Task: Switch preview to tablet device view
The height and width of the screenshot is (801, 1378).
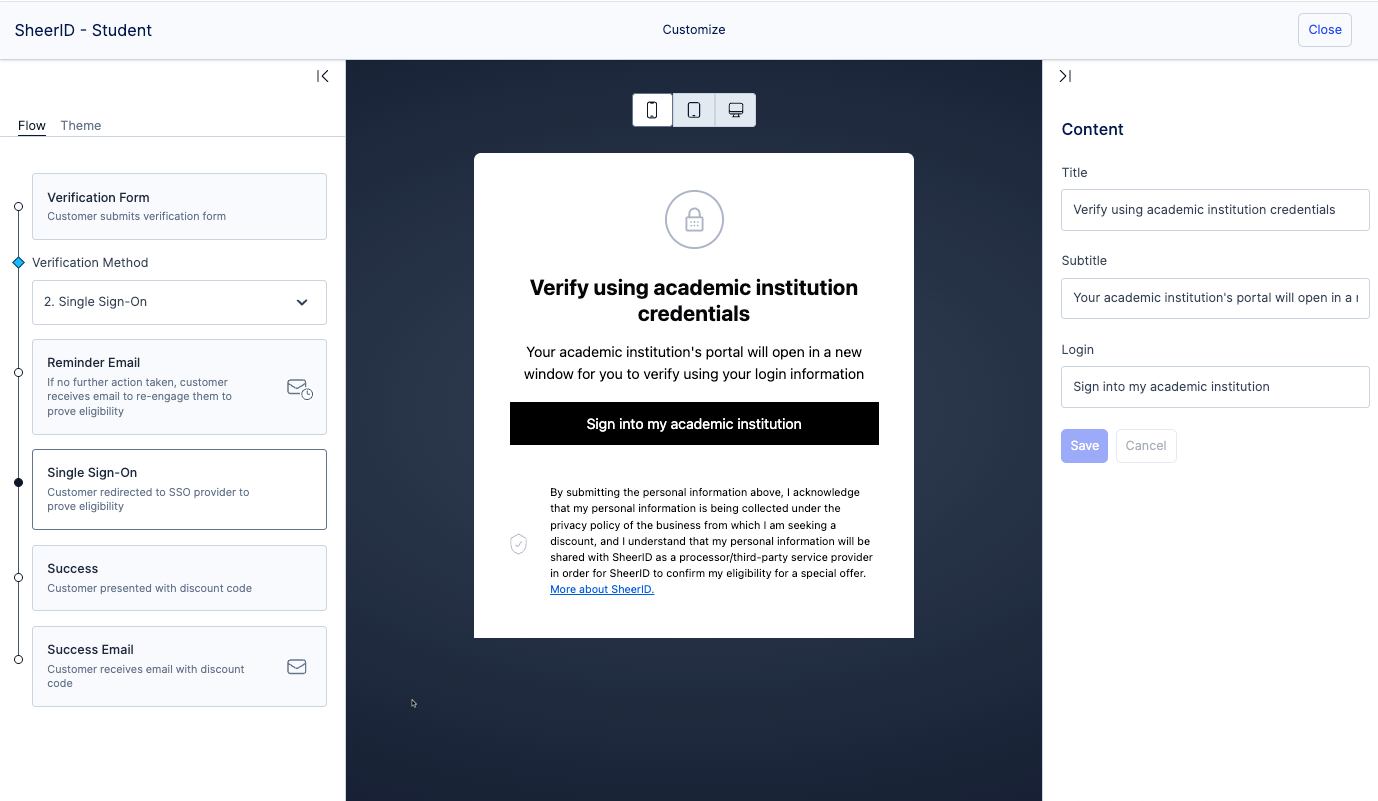Action: tap(694, 110)
